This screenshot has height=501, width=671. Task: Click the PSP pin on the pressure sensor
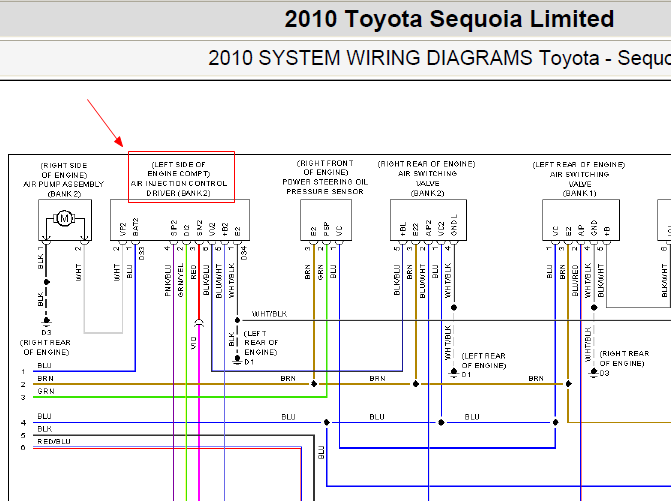coord(327,228)
